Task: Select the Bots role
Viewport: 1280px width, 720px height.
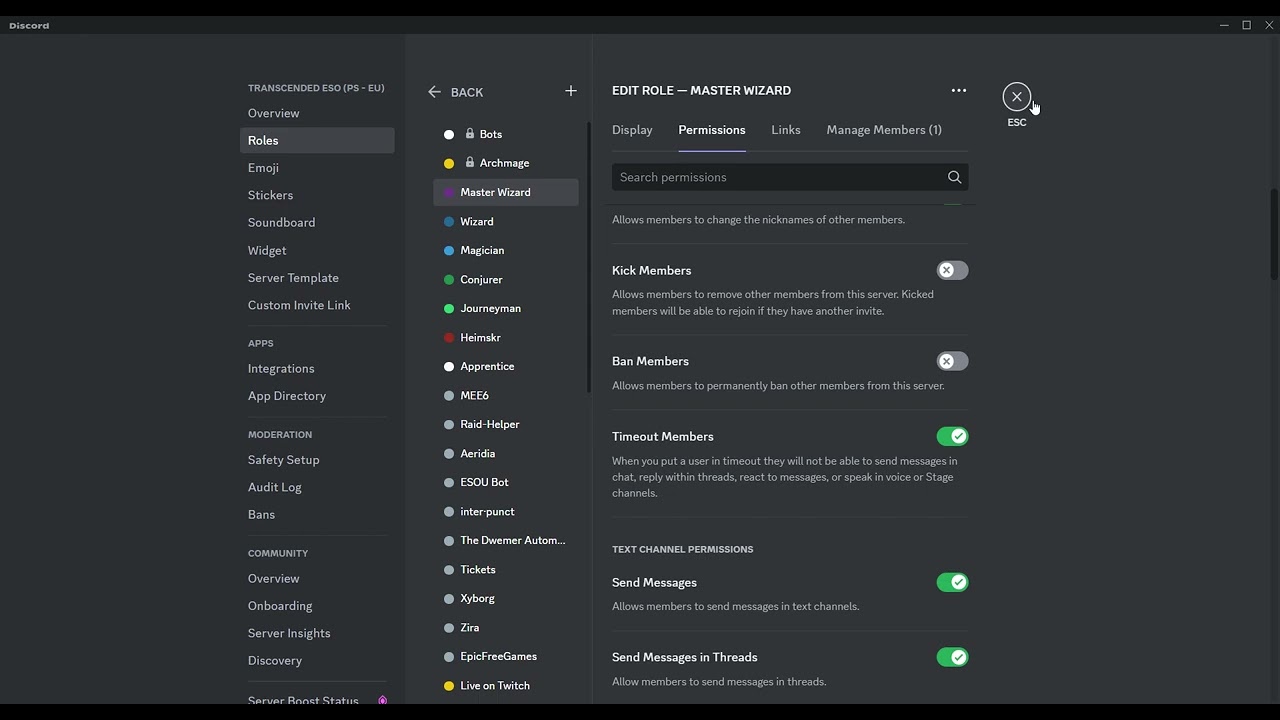Action: pyautogui.click(x=506, y=134)
